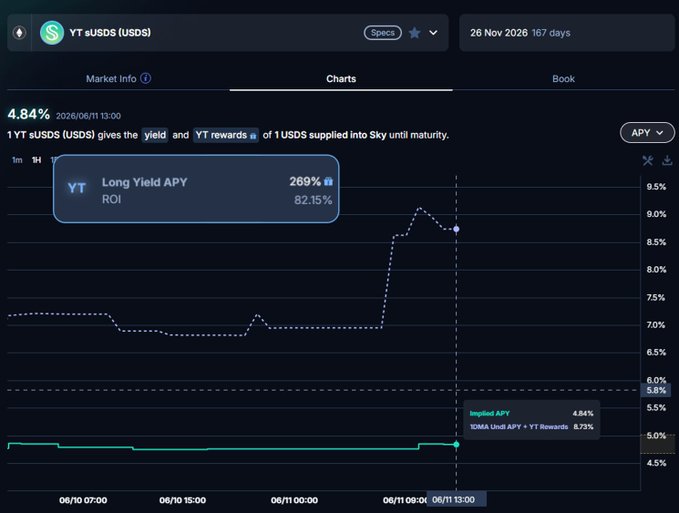
Task: Click the 5.8% axis price label
Action: (656, 390)
